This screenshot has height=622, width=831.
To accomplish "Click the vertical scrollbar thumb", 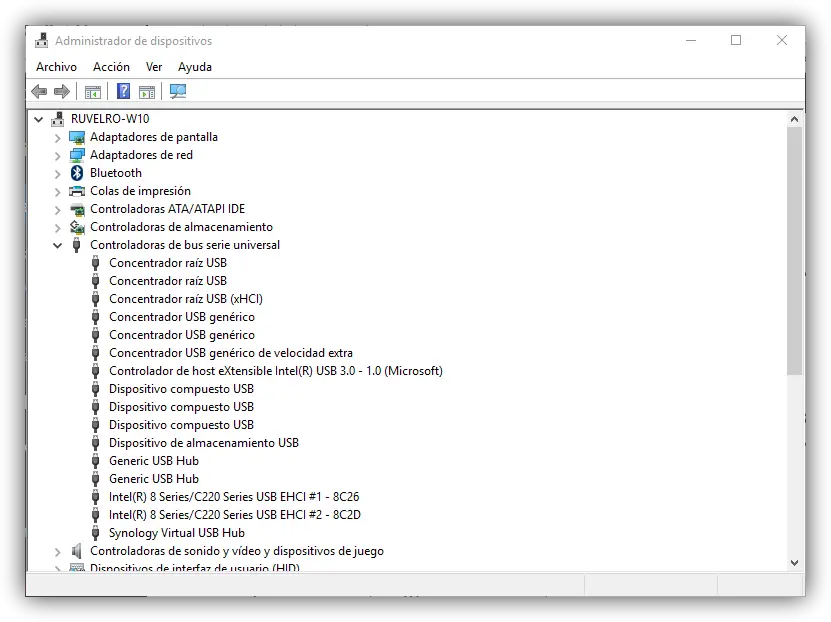I will click(794, 251).
